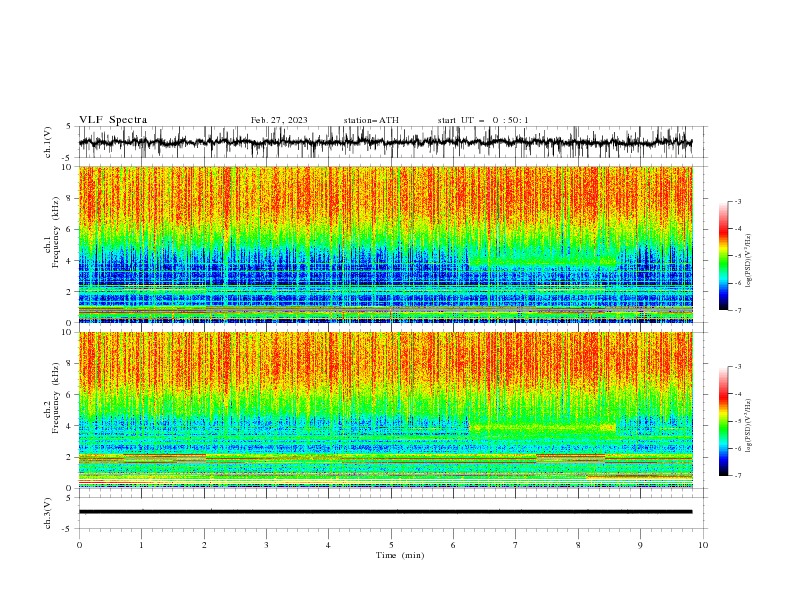Click the "3" tick on the time axis
This screenshot has width=792, height=612.
[x=266, y=545]
